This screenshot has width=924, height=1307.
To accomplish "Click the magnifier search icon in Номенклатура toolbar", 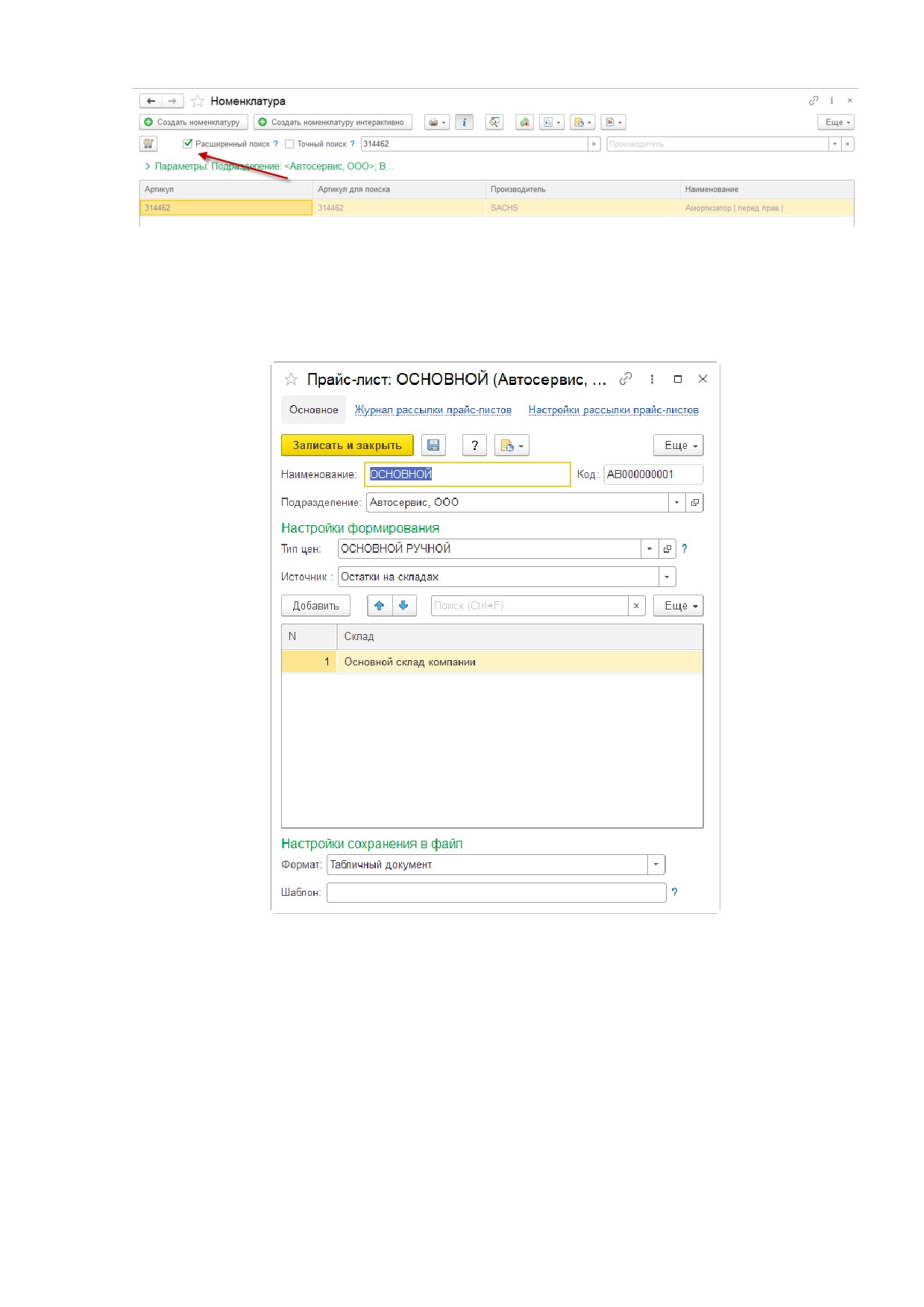I will 494,122.
